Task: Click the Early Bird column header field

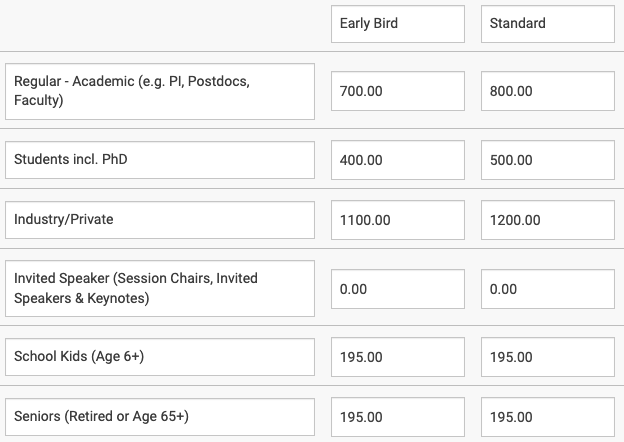Action: coord(398,24)
